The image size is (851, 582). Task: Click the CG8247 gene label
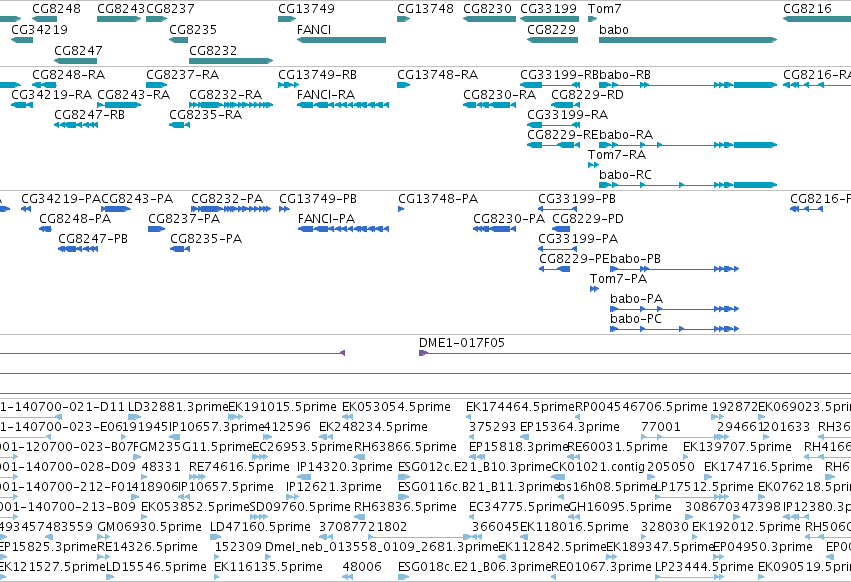pyautogui.click(x=78, y=50)
